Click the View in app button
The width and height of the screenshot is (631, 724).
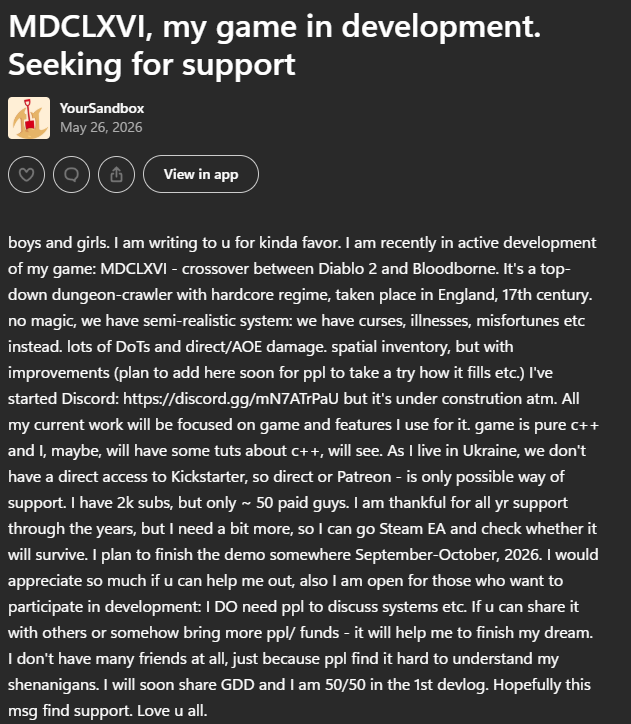coord(201,174)
